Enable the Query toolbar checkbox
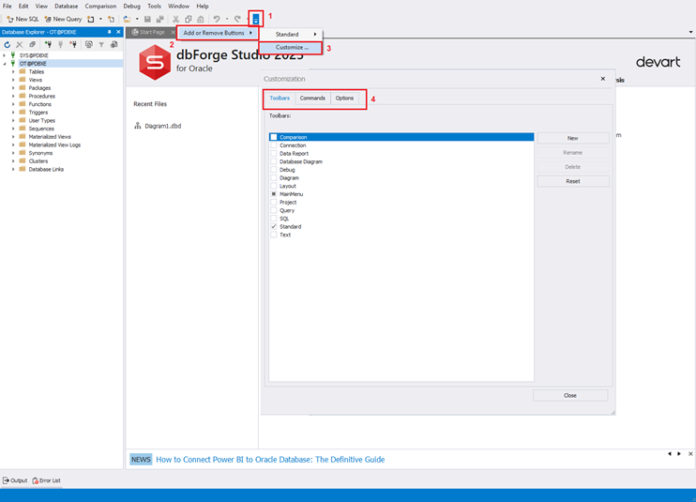The image size is (696, 502). pos(274,210)
